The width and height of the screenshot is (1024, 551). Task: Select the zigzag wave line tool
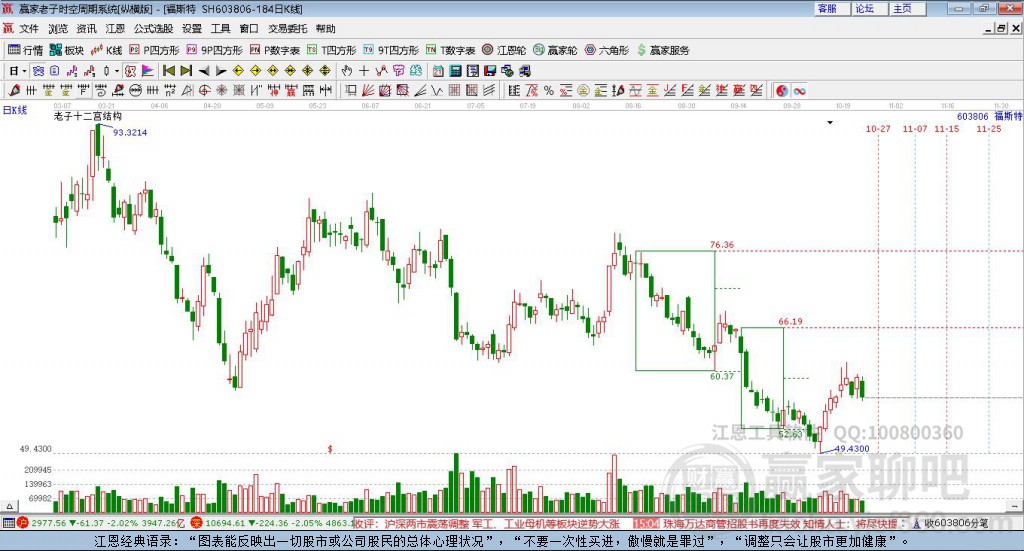(x=436, y=91)
